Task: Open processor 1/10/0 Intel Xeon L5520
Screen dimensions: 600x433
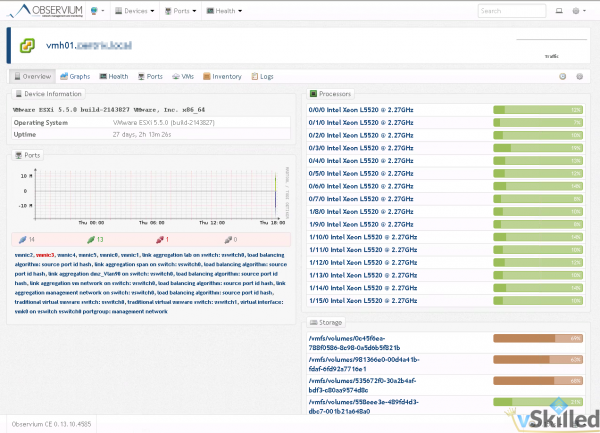Action: (363, 237)
